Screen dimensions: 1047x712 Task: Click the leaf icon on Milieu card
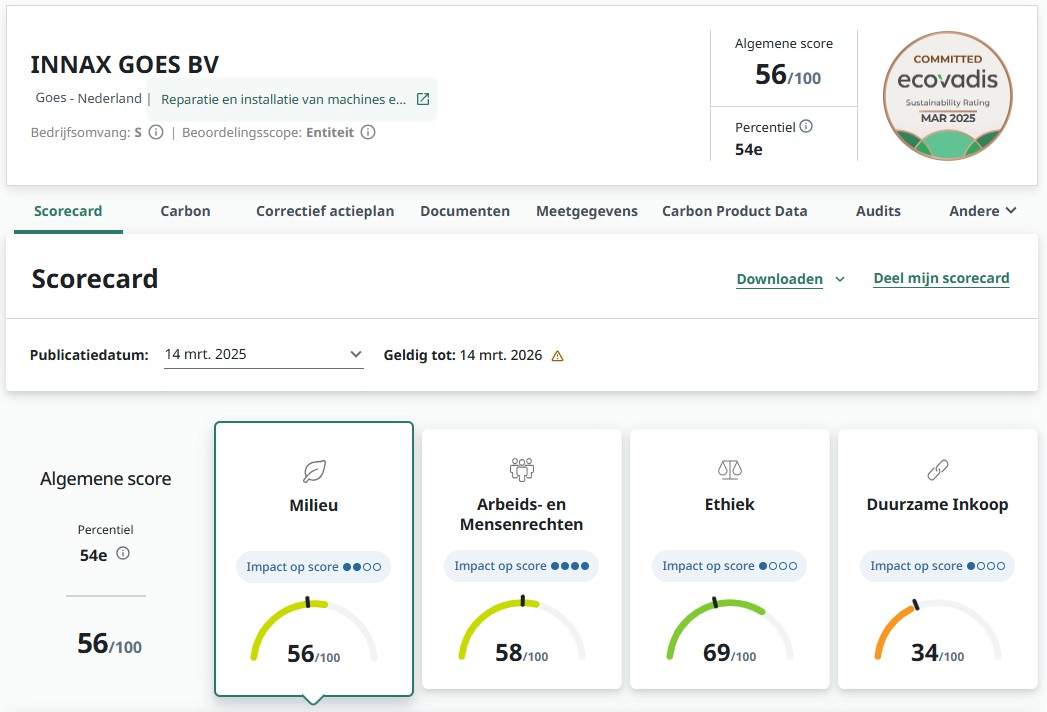(x=314, y=471)
